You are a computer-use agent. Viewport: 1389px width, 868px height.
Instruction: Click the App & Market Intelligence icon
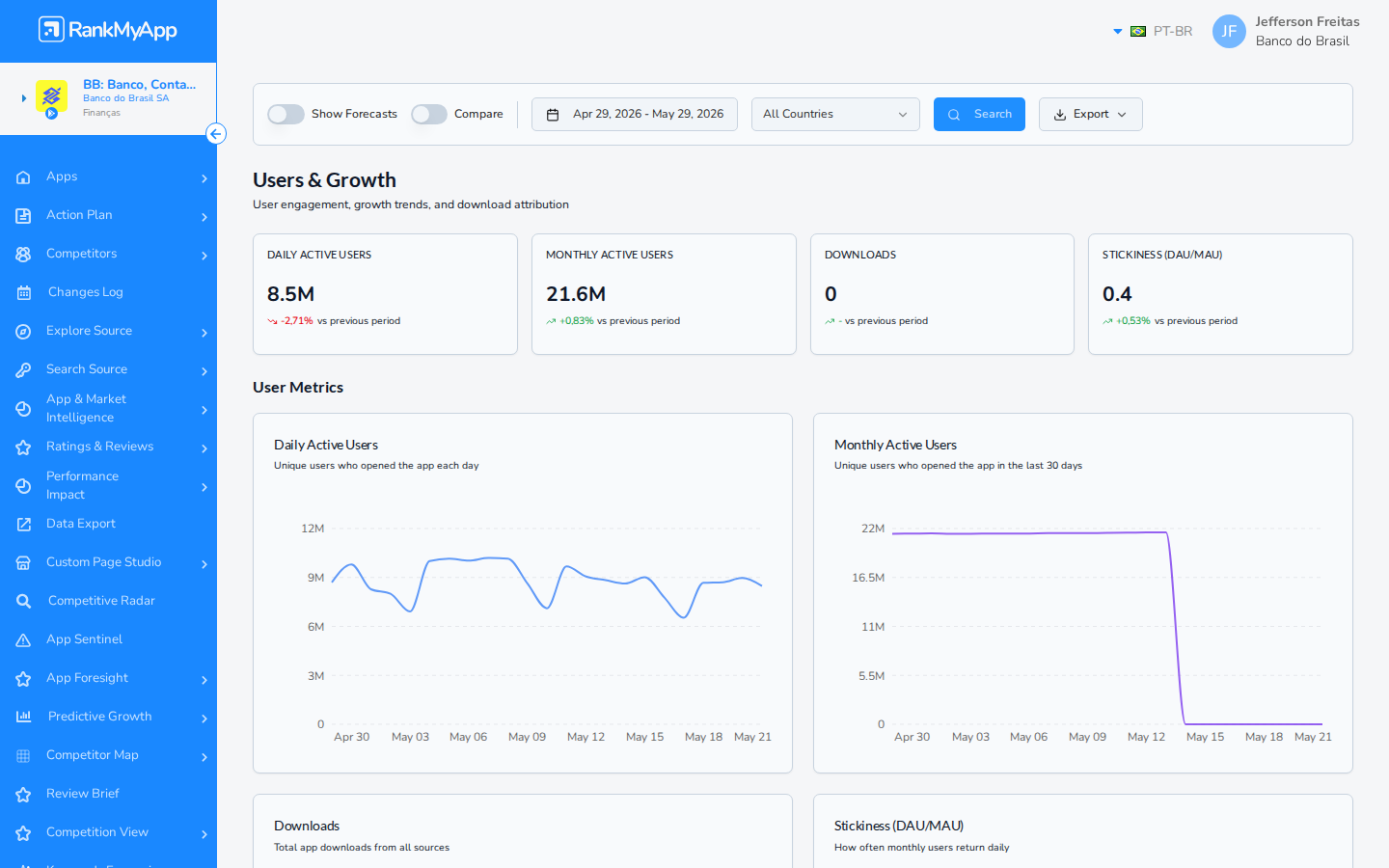click(23, 408)
